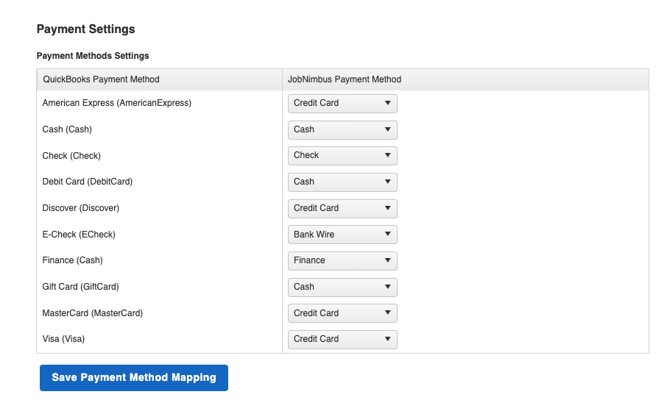Expand the Discover payment method dropdown
The height and width of the screenshot is (411, 670).
[342, 208]
